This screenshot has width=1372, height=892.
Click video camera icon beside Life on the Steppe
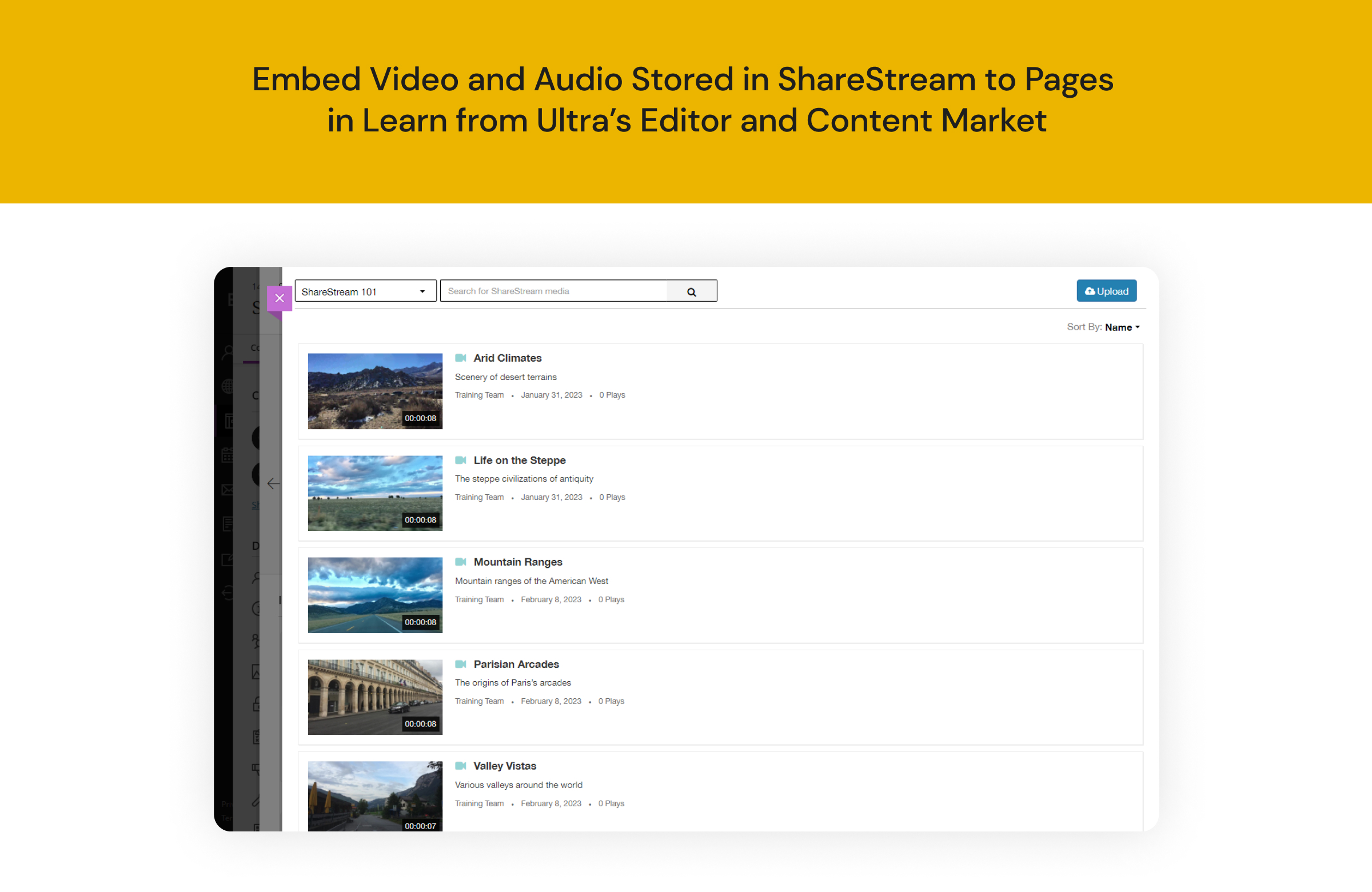pos(461,460)
